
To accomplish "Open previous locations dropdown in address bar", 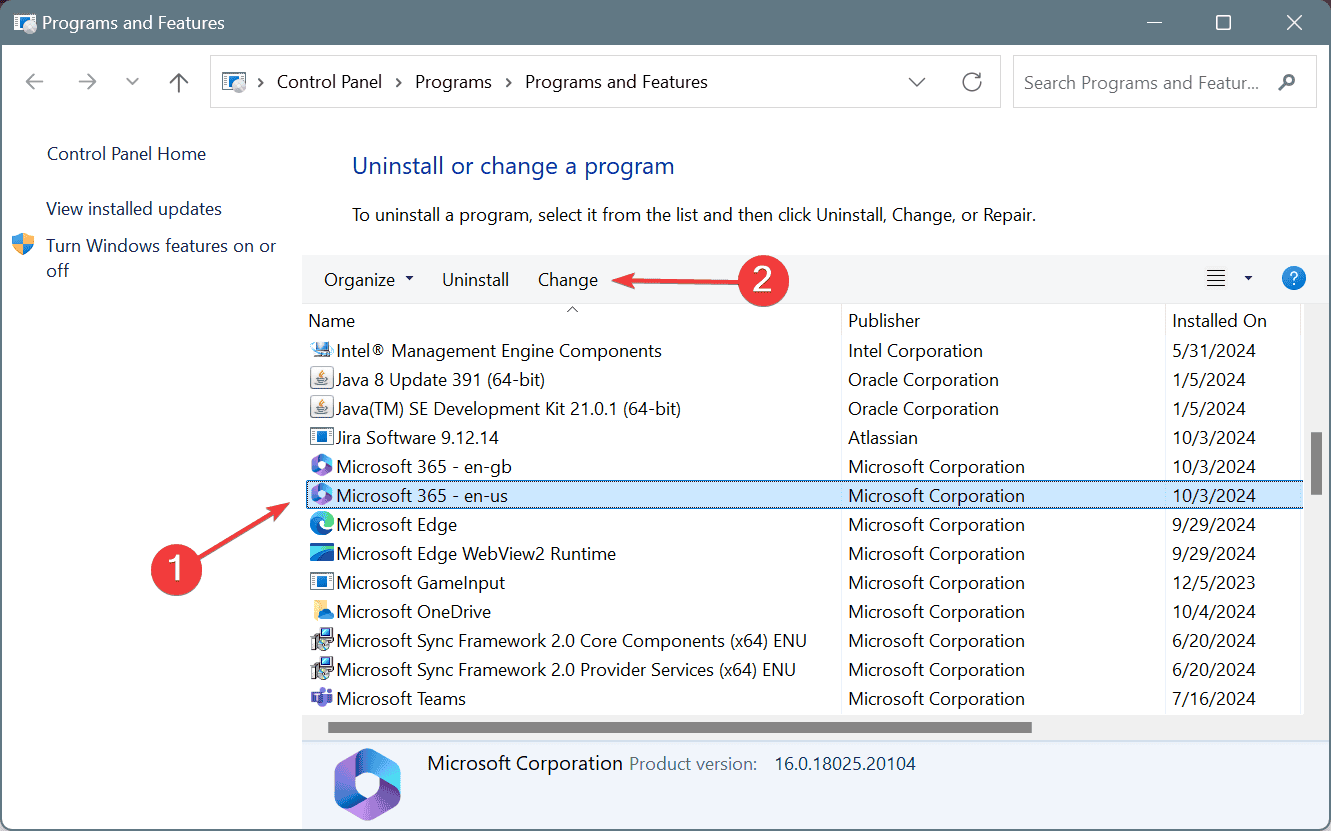I will 917,82.
